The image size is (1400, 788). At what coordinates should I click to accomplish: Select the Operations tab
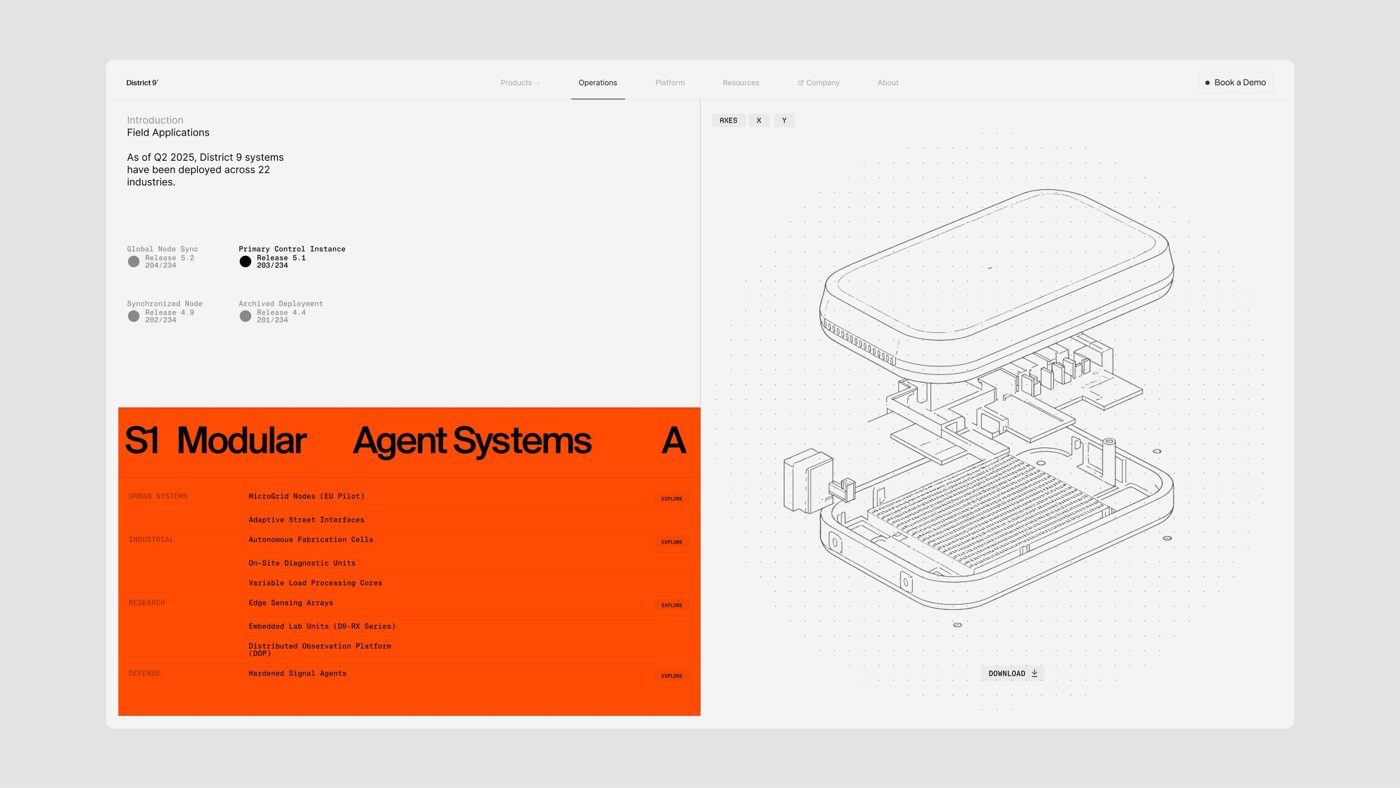(x=598, y=83)
